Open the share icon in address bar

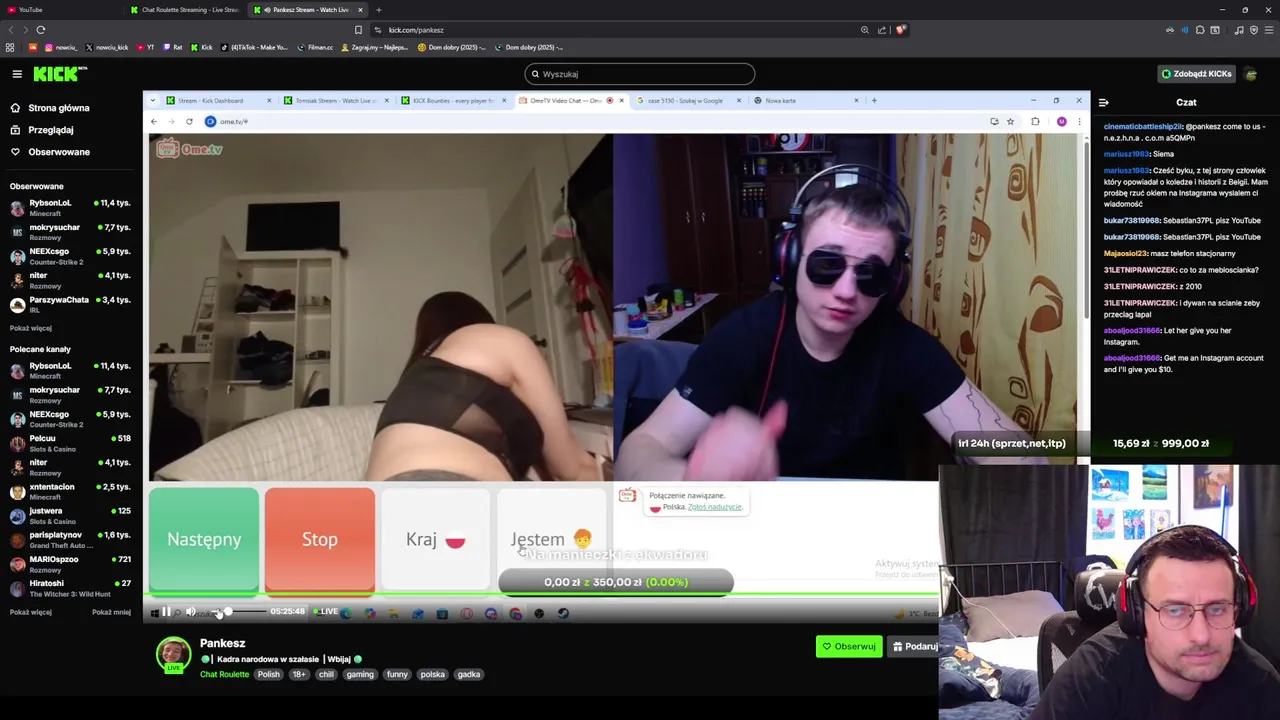(x=881, y=30)
